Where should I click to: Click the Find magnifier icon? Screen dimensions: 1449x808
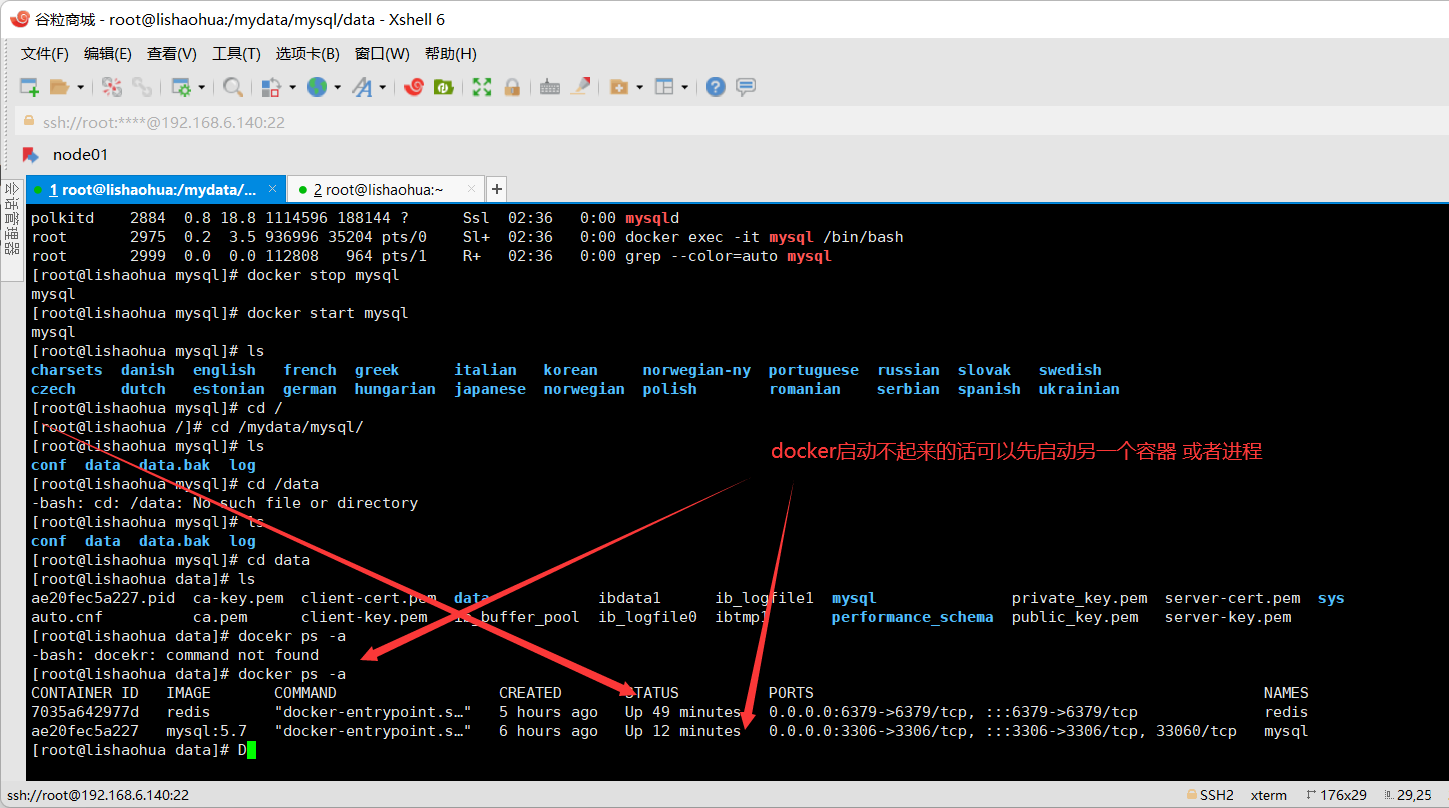point(233,87)
